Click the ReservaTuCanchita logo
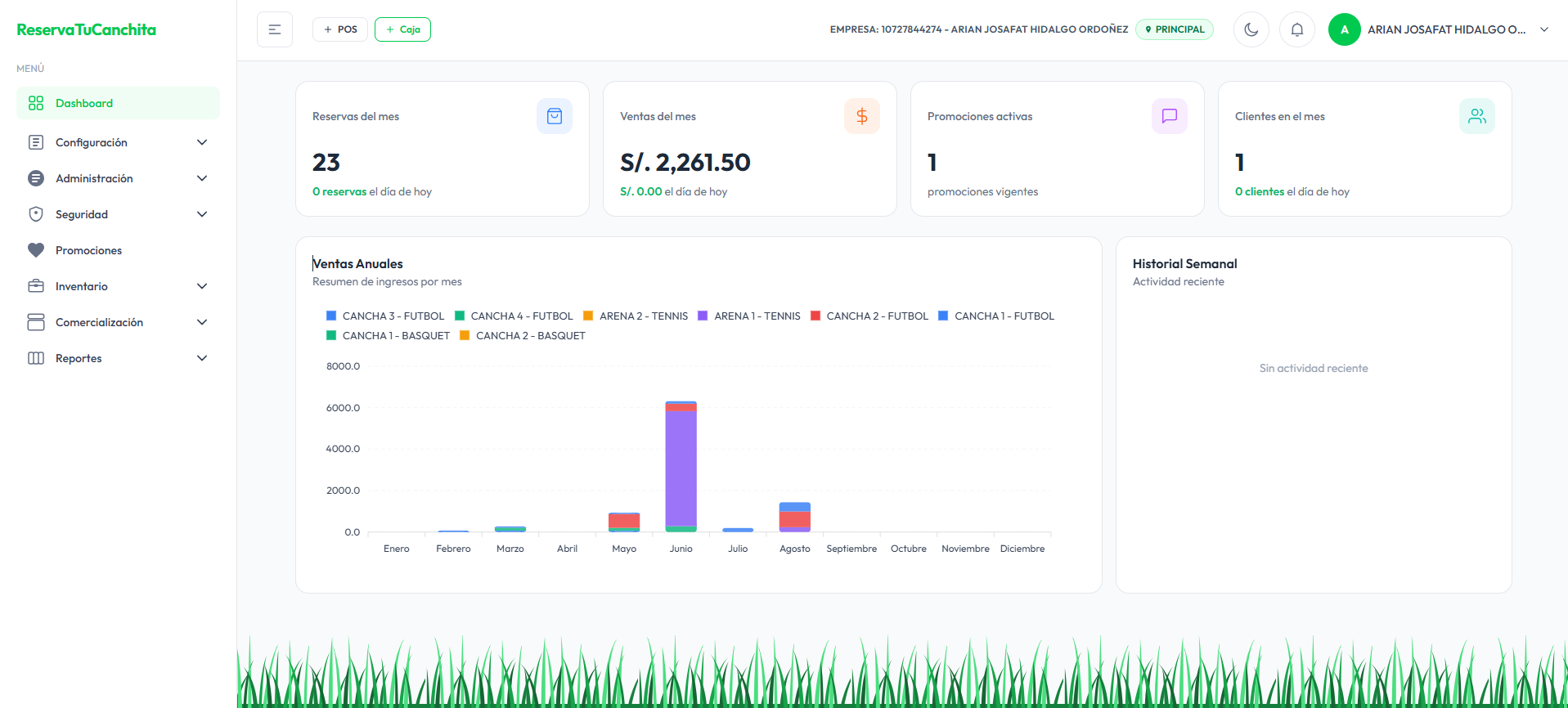 (x=86, y=29)
